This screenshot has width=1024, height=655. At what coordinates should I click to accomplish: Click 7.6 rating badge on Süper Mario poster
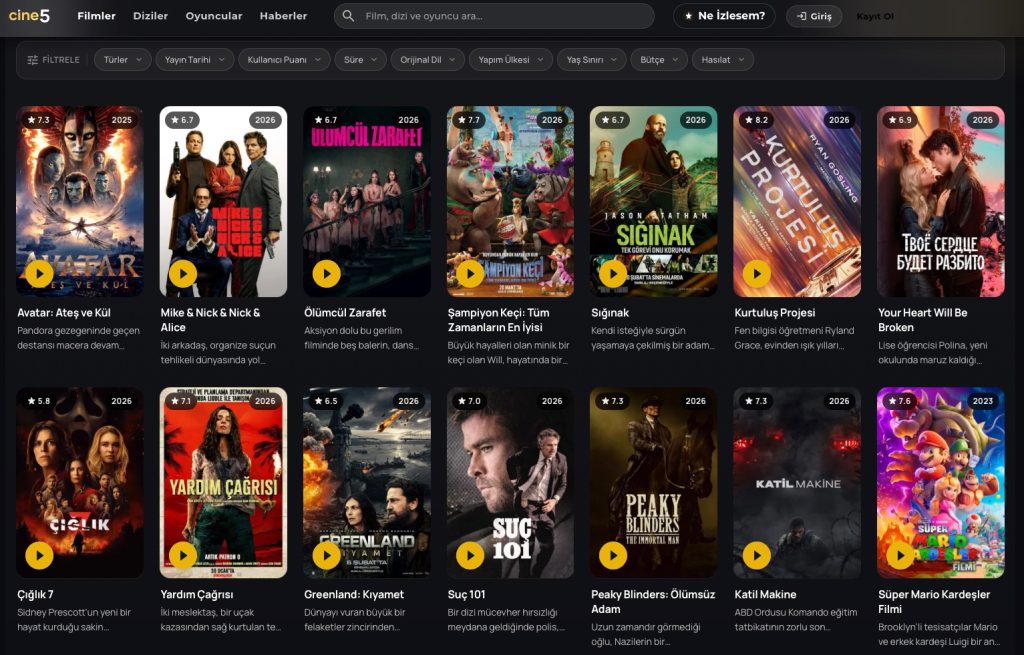pos(900,401)
